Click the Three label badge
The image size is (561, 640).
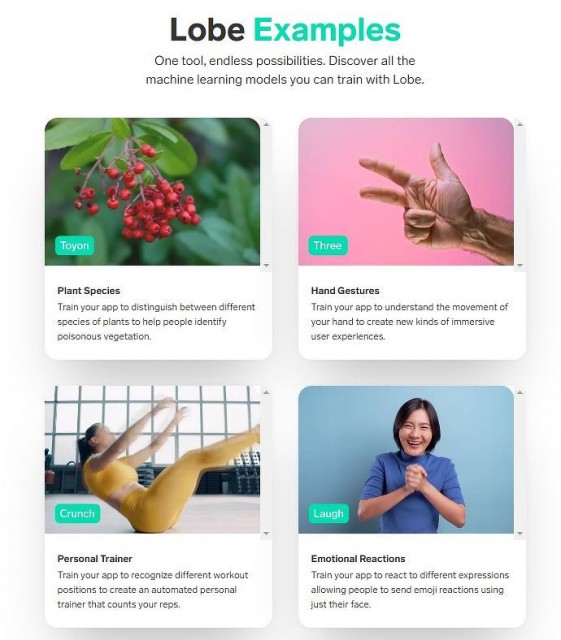click(x=328, y=246)
